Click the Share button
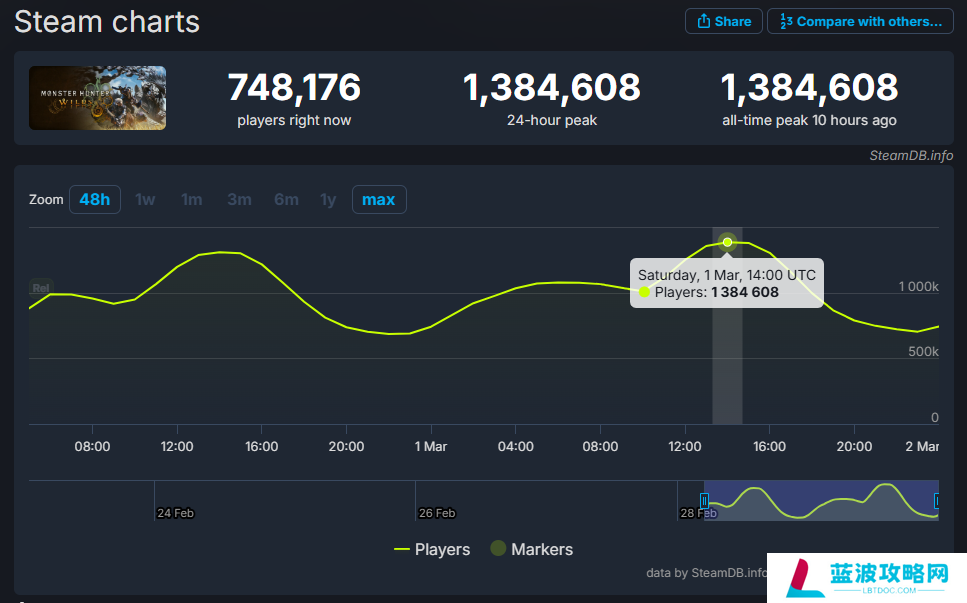This screenshot has width=967, height=603. [x=723, y=22]
